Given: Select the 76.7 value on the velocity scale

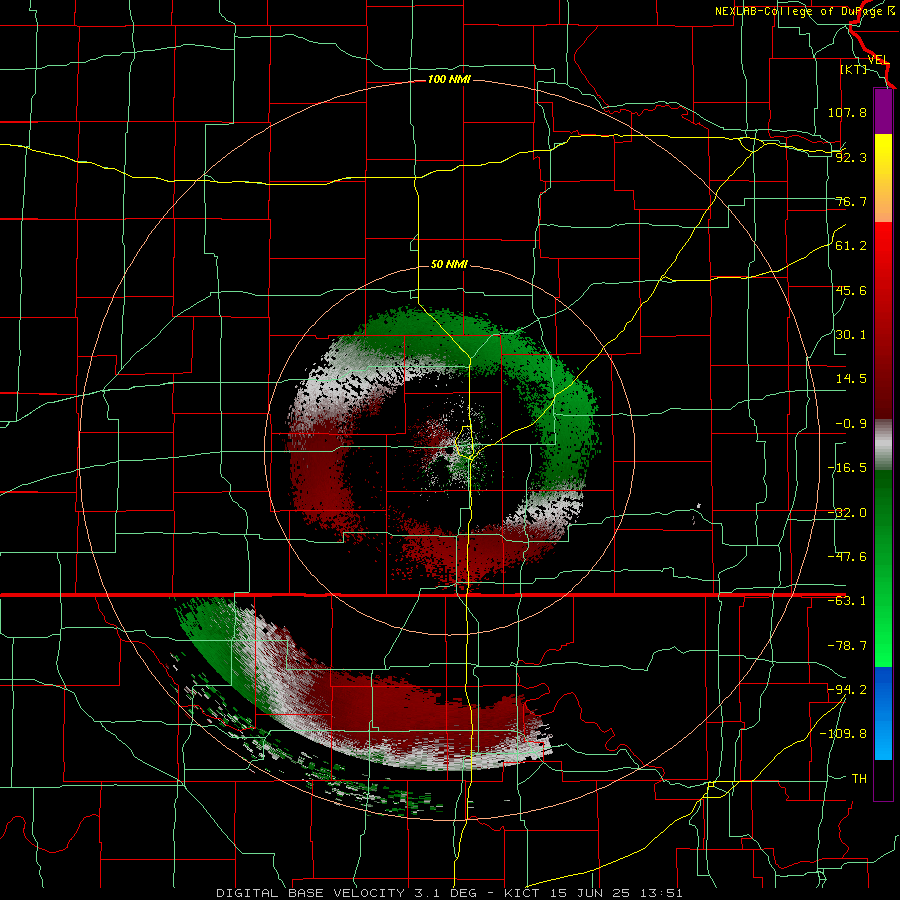Looking at the screenshot, I should (x=851, y=201).
